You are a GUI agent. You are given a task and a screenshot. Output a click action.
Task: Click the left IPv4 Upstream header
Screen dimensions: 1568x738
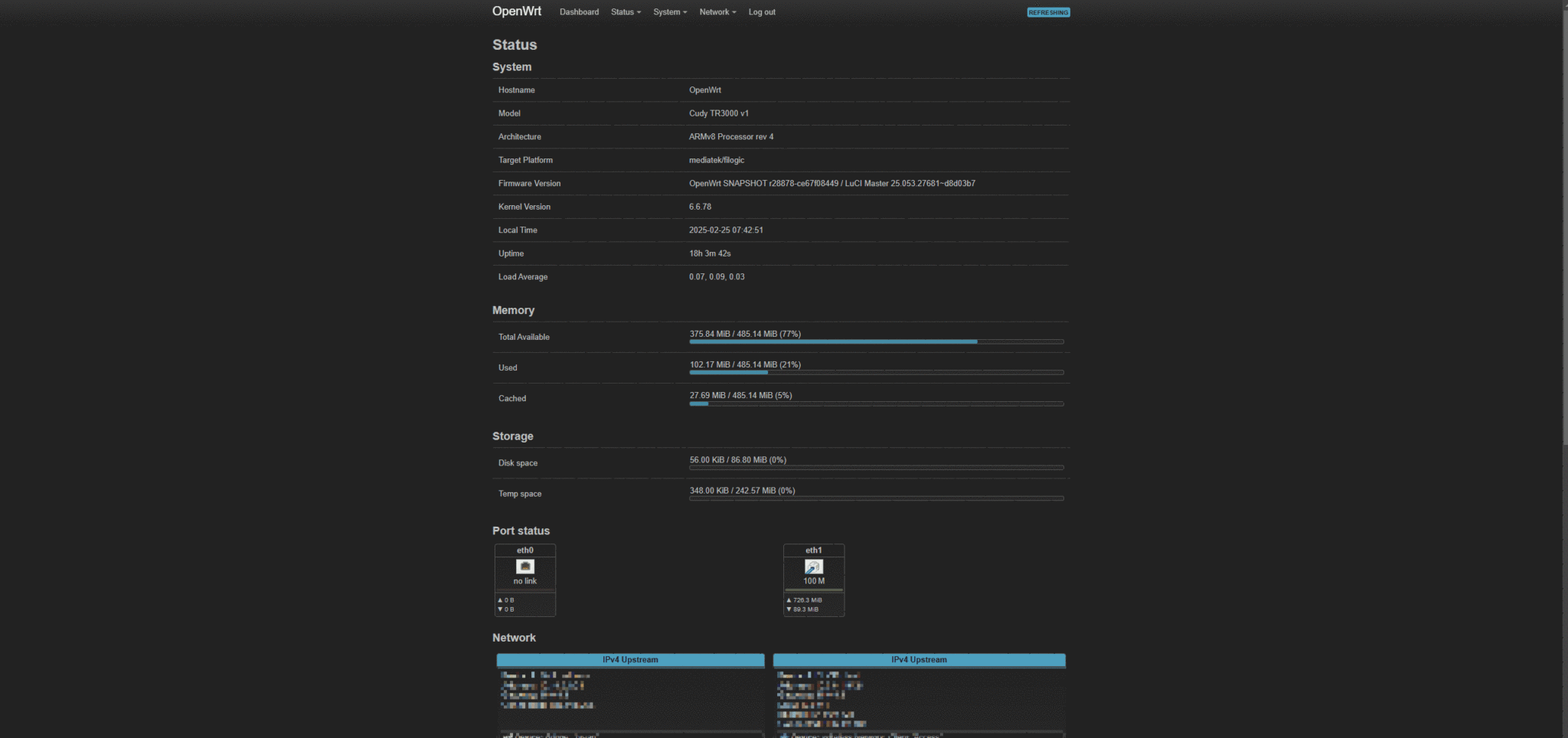pos(629,659)
